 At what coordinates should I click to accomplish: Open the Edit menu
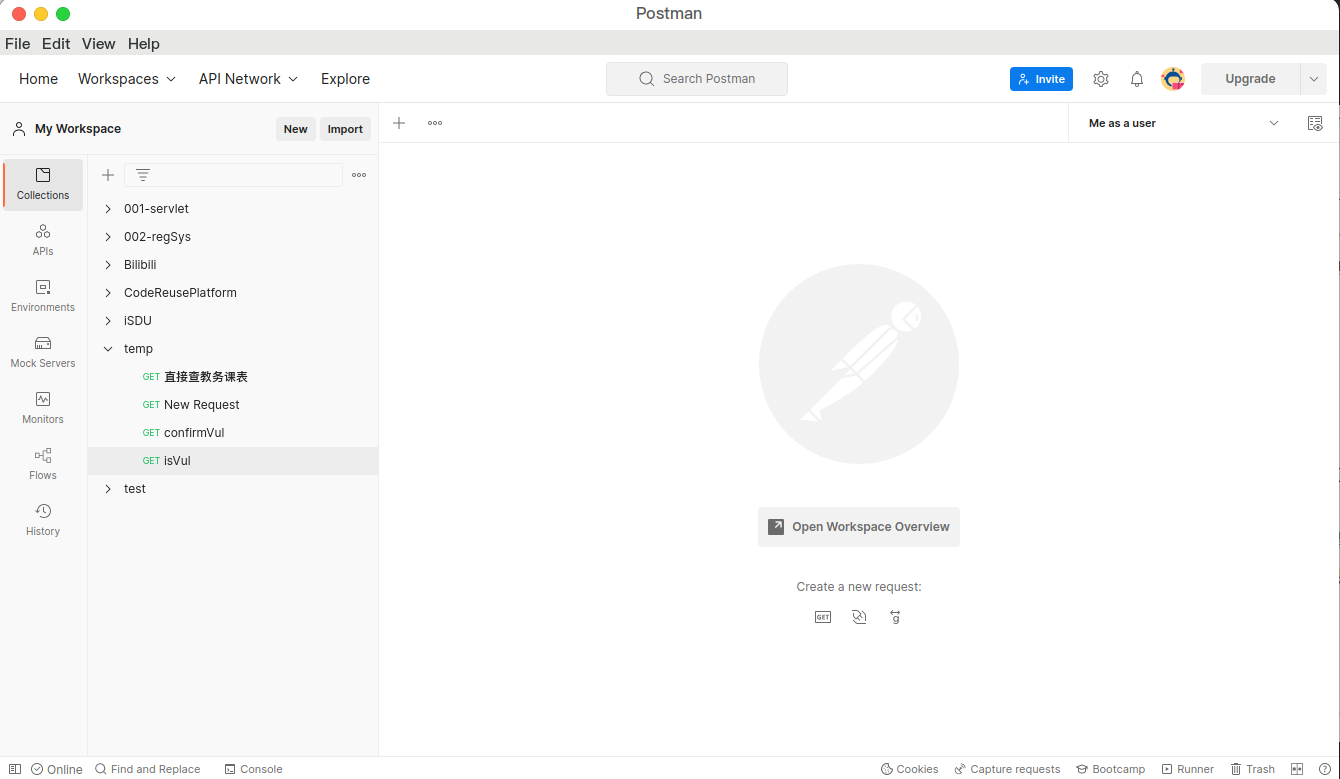pos(56,44)
